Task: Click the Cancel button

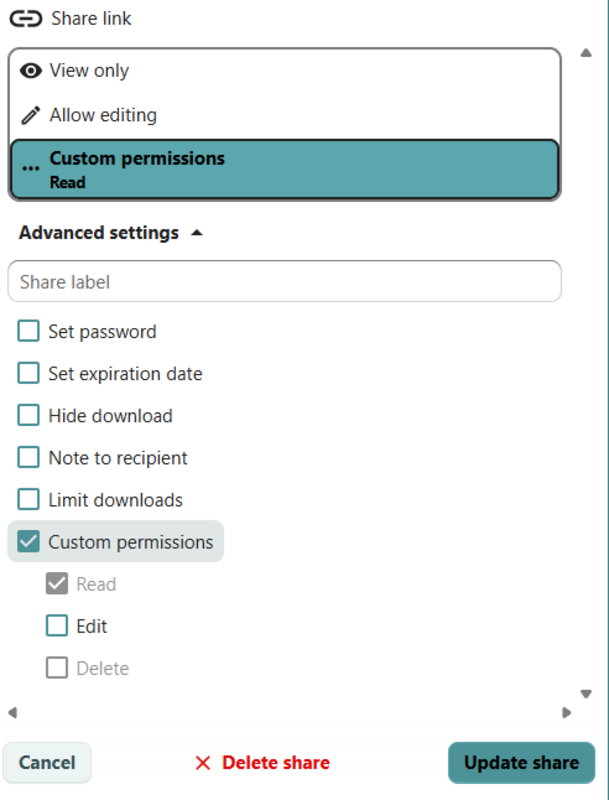Action: coord(47,763)
